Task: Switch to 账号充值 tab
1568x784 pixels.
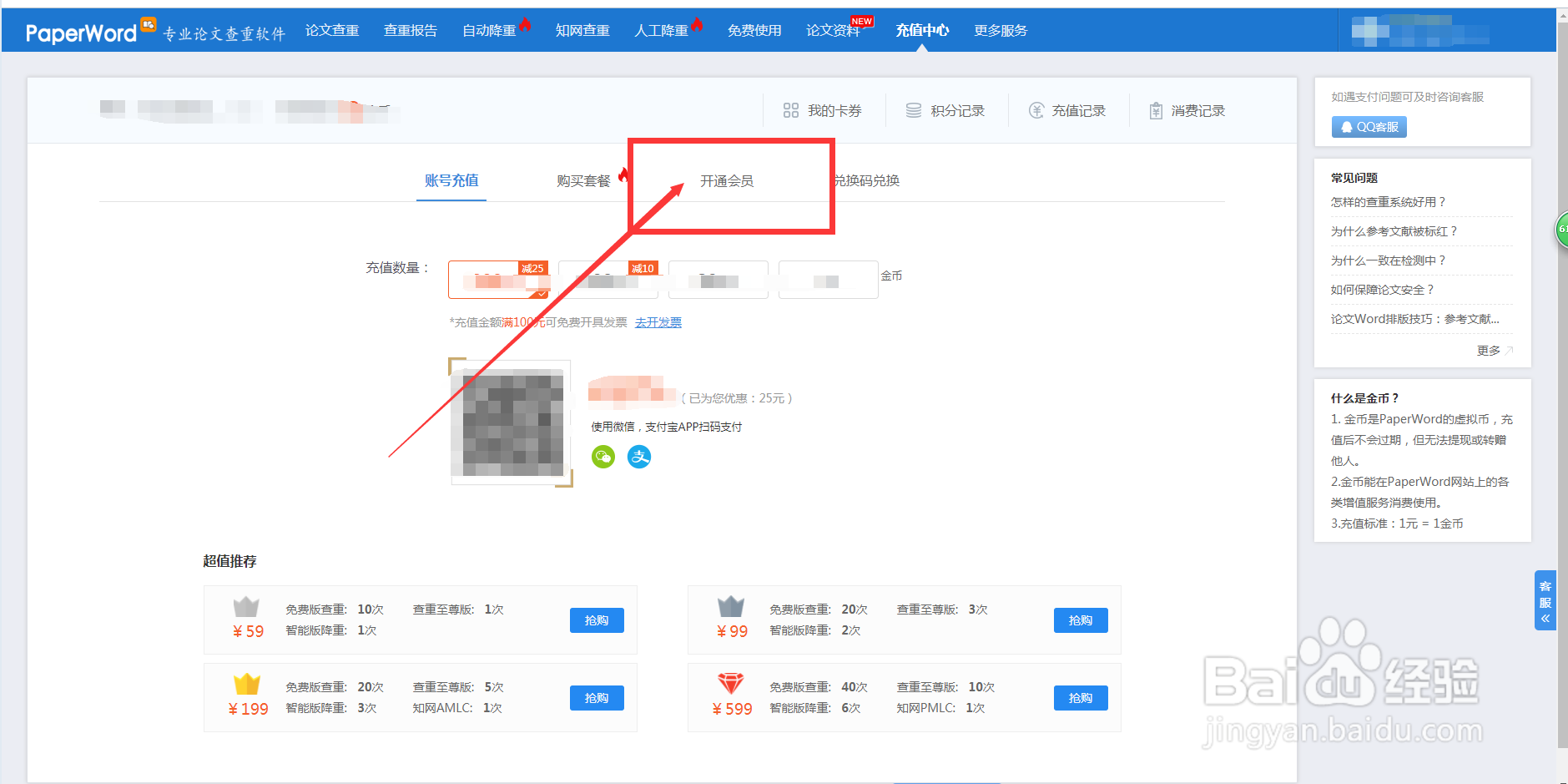Action: pos(451,180)
